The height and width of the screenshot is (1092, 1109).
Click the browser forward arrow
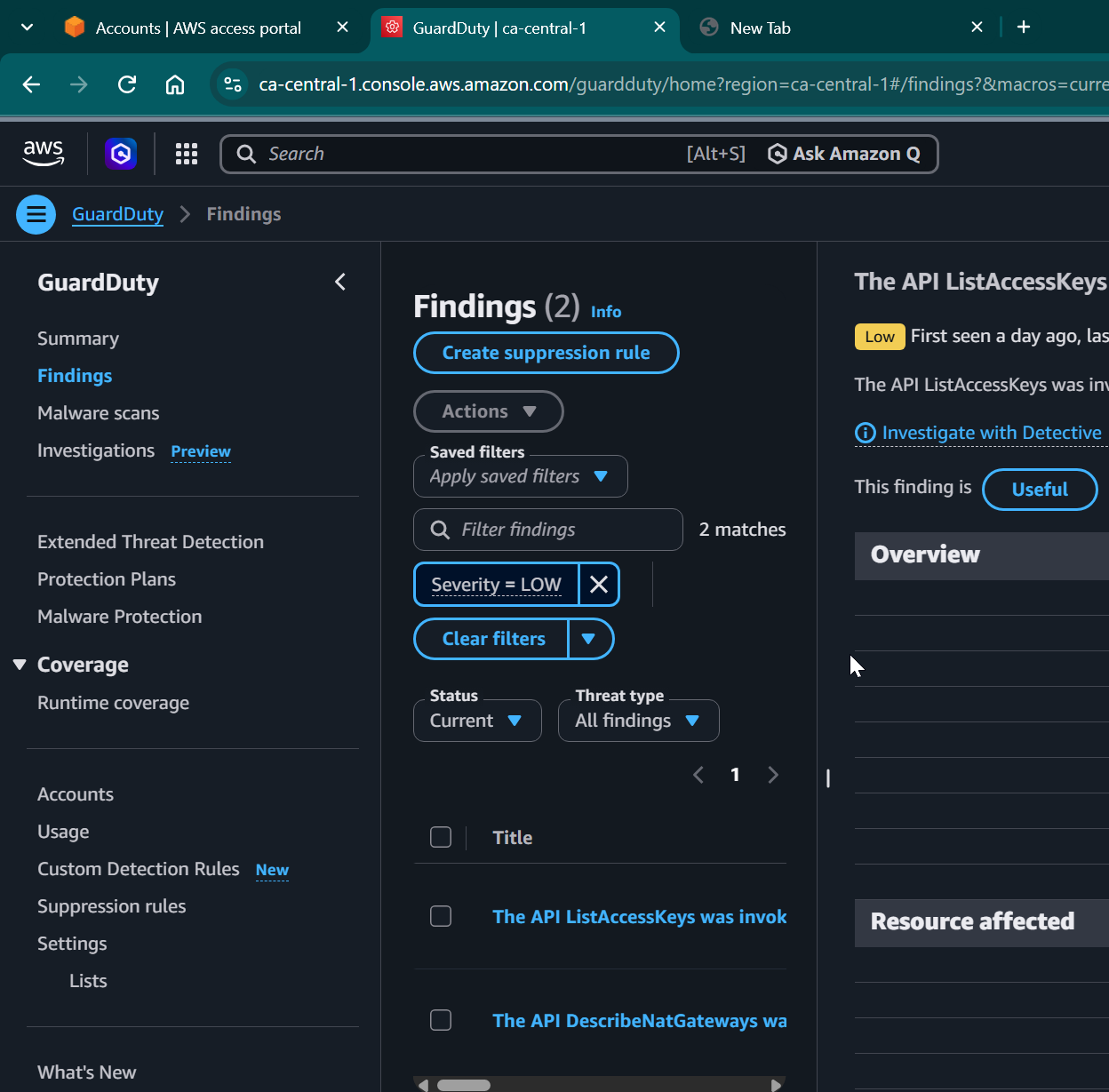point(79,84)
